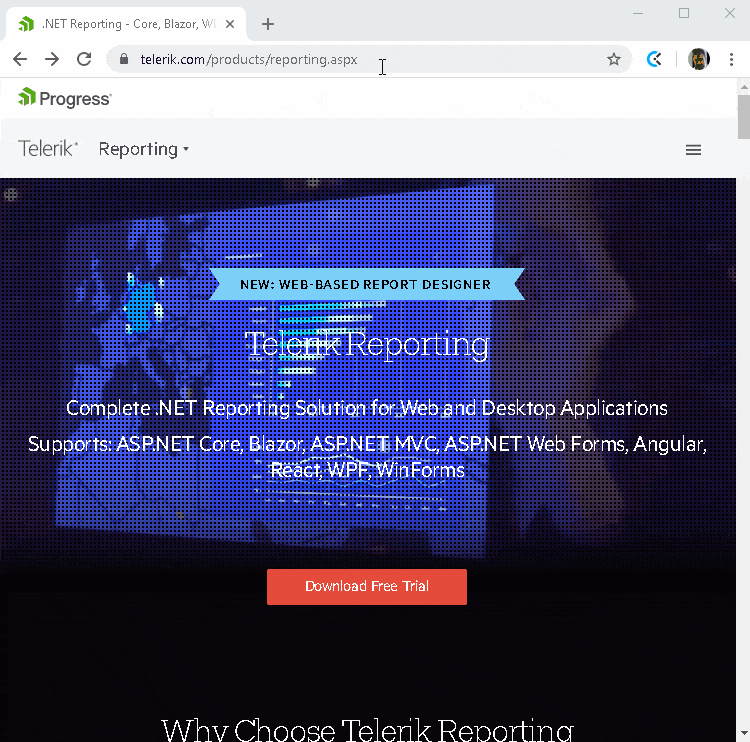750x742 pixels.
Task: Go to the Telerik home link
Action: [x=48, y=149]
